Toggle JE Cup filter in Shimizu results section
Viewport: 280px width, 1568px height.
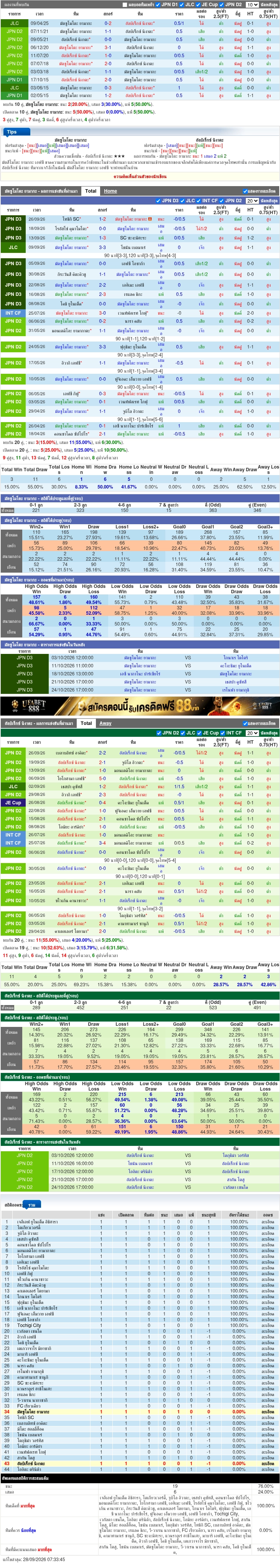coord(199,733)
